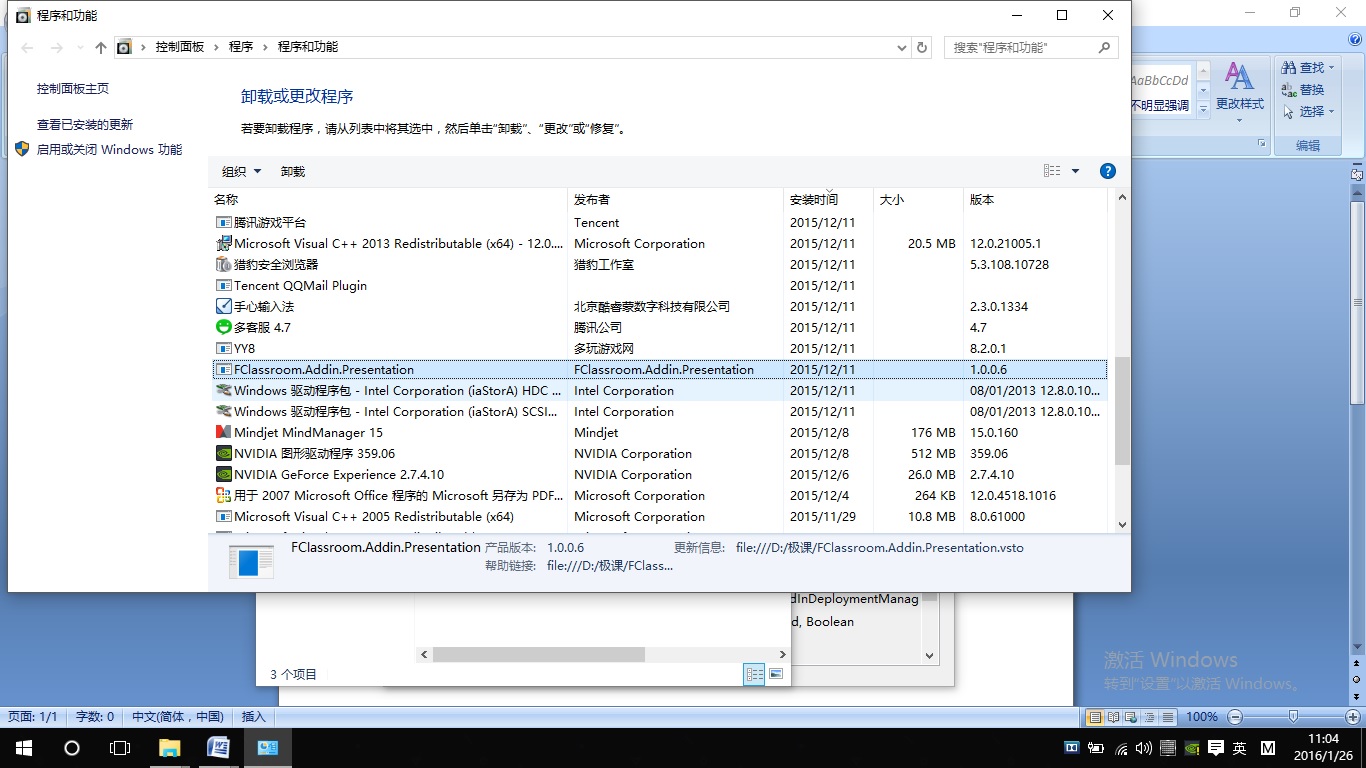Screen dimensions: 1366x768
Task: Click the 卸载 (Uninstall) button in the toolbar
Action: 293,172
